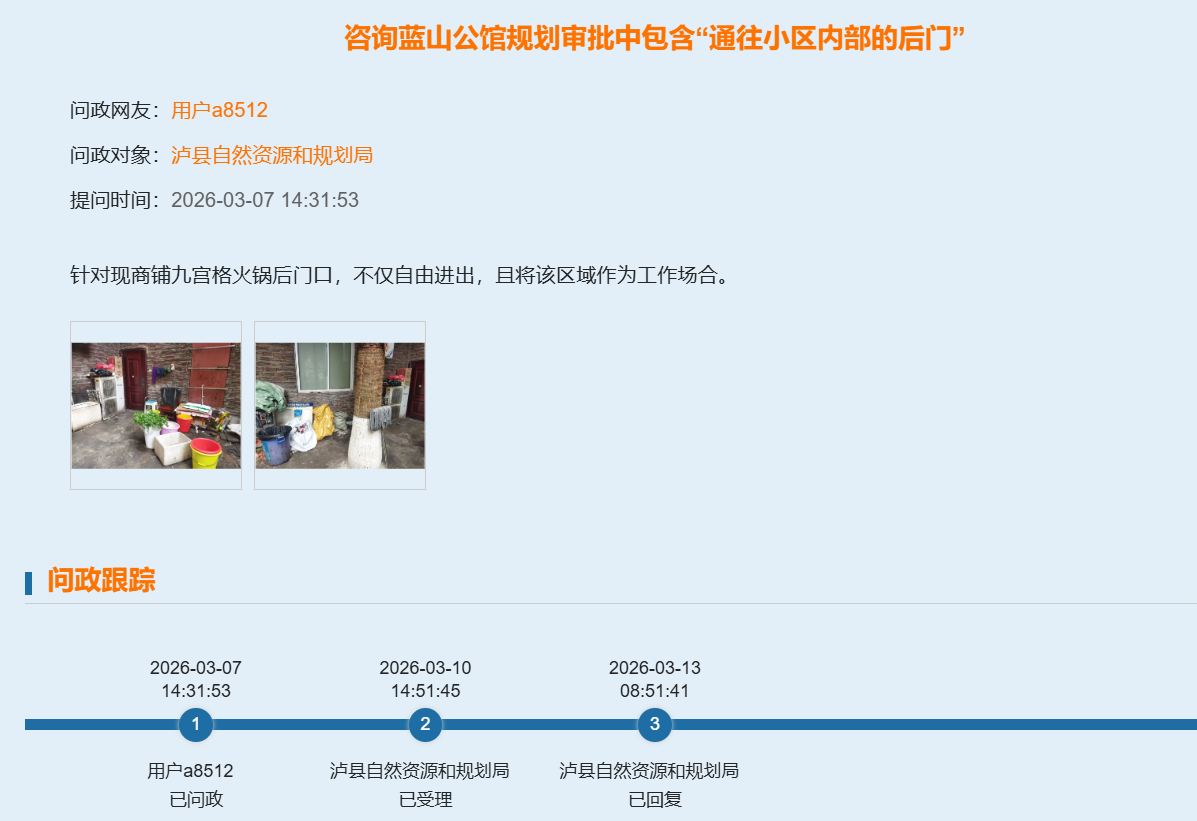Click the 提问时间 value 2026-03-07 14:31:53
The image size is (1197, 821).
(x=264, y=200)
